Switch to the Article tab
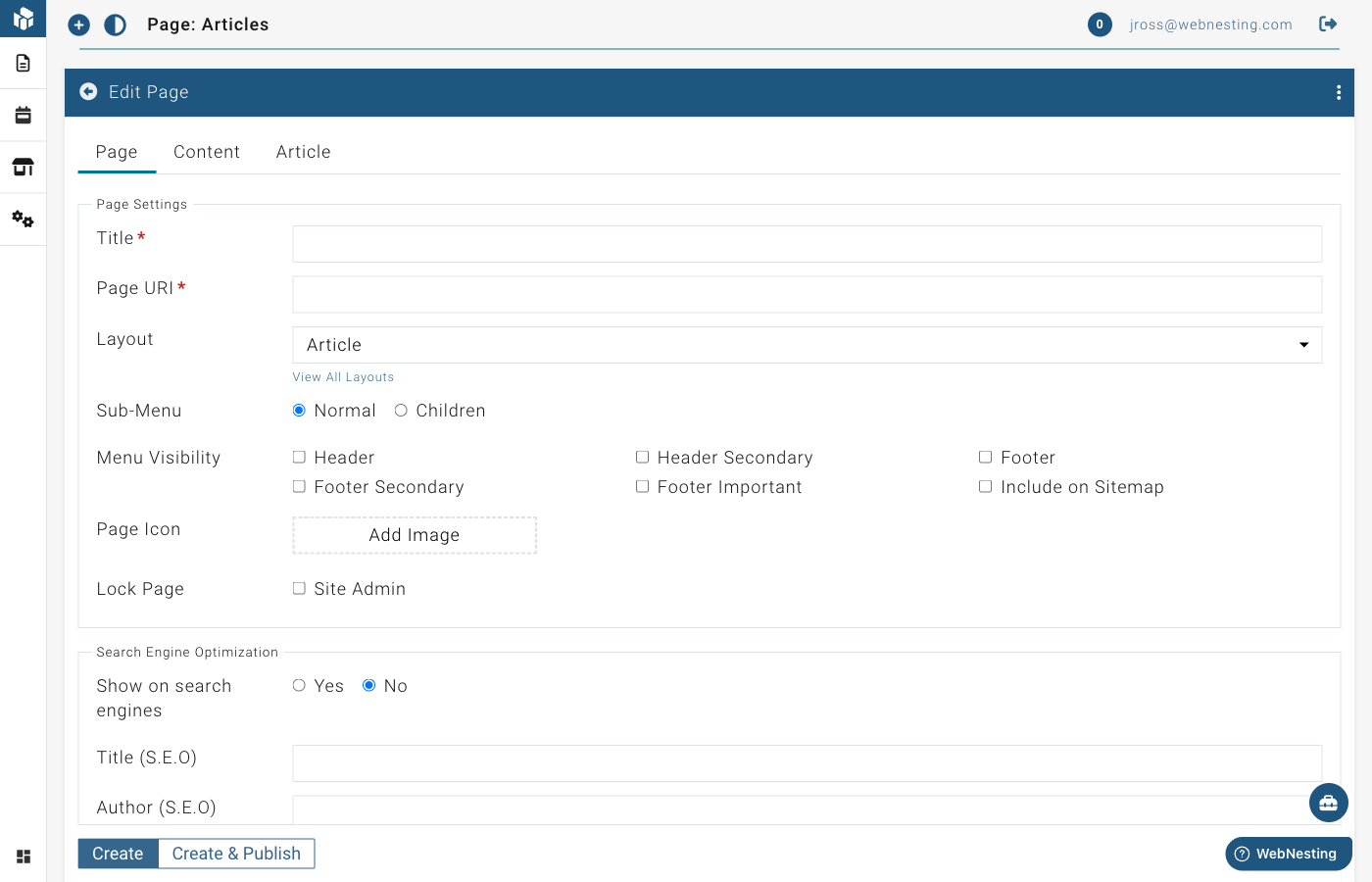Image resolution: width=1372 pixels, height=882 pixels. [x=303, y=152]
